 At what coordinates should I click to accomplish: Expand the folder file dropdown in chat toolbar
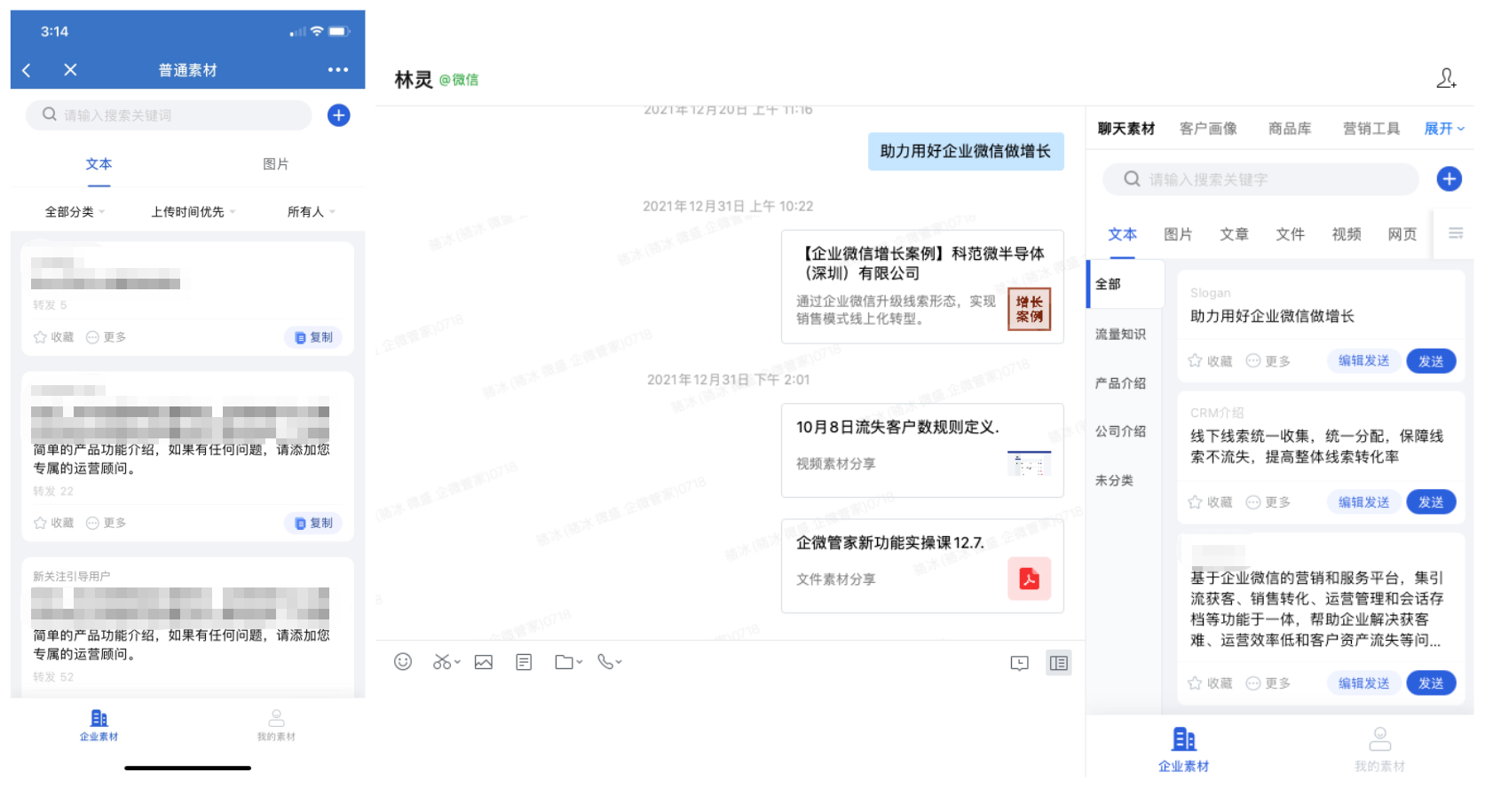pos(568,662)
